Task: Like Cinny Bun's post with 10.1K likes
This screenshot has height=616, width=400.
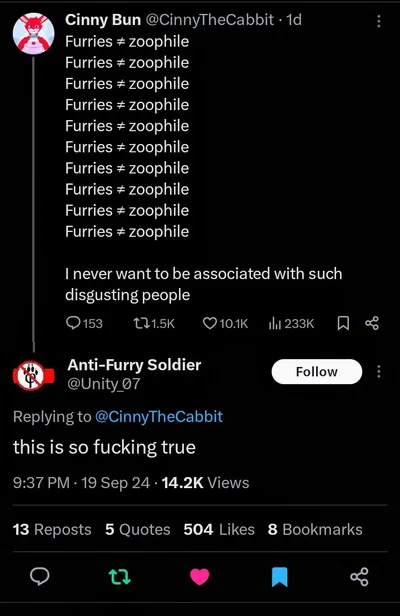Action: click(225, 323)
